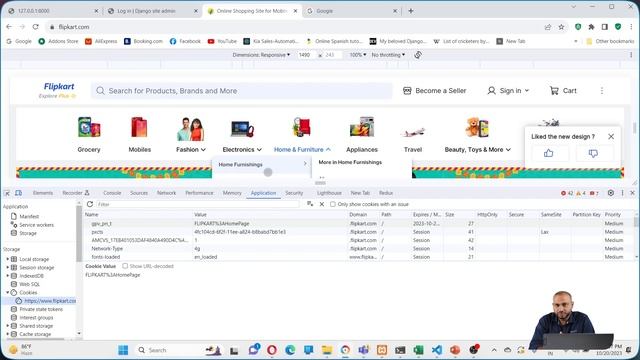640x360 pixels.
Task: Close the 'Liked the new design' popup
Action: [611, 136]
